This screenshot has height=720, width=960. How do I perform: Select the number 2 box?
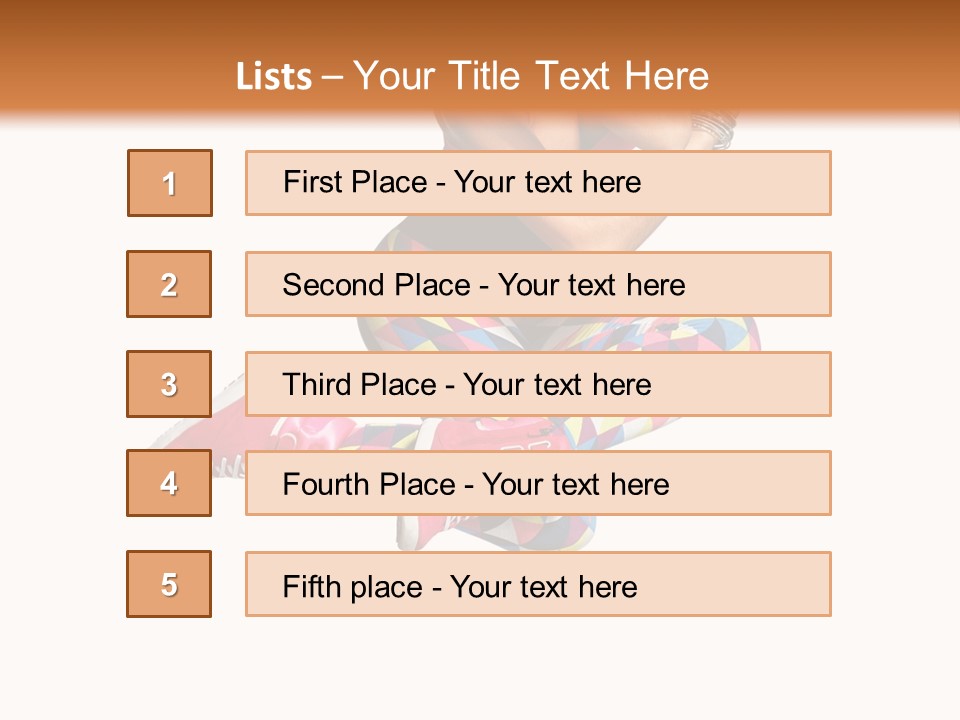point(169,284)
